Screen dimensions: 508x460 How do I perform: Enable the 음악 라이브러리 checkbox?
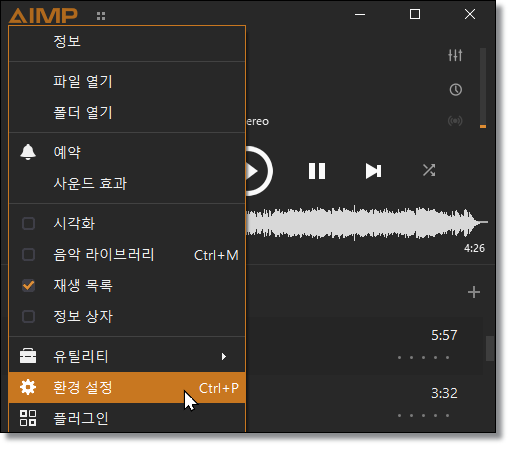coord(28,255)
